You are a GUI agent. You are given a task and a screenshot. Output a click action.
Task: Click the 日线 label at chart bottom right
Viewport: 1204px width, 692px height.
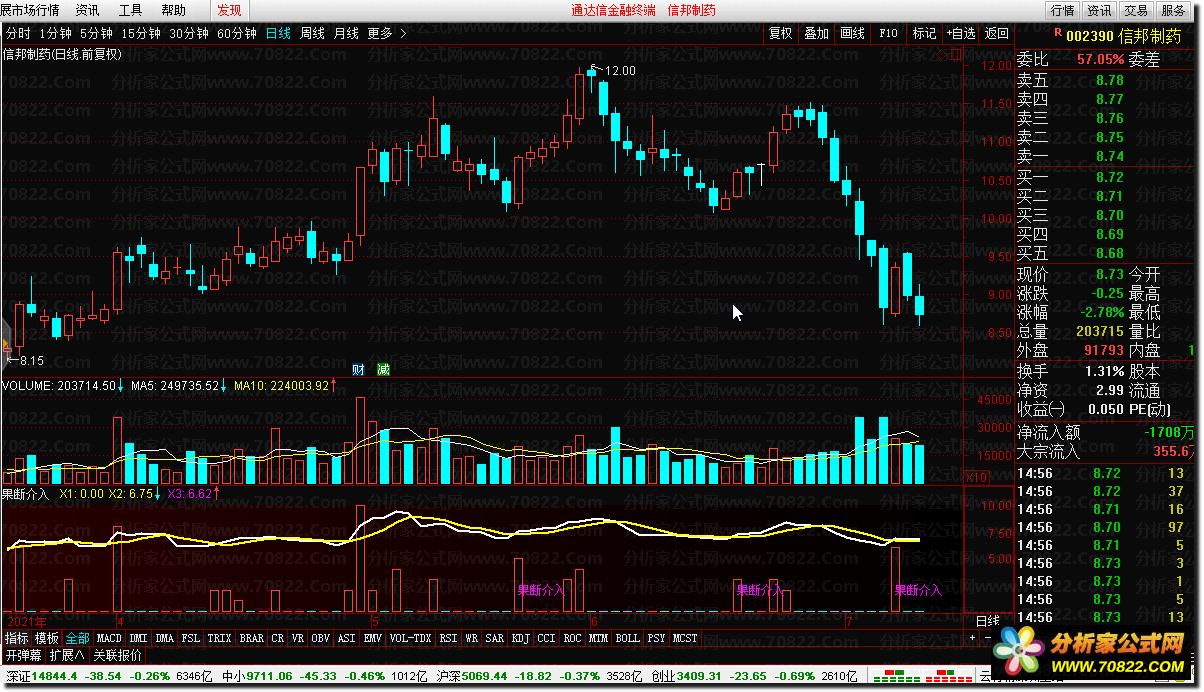[986, 621]
